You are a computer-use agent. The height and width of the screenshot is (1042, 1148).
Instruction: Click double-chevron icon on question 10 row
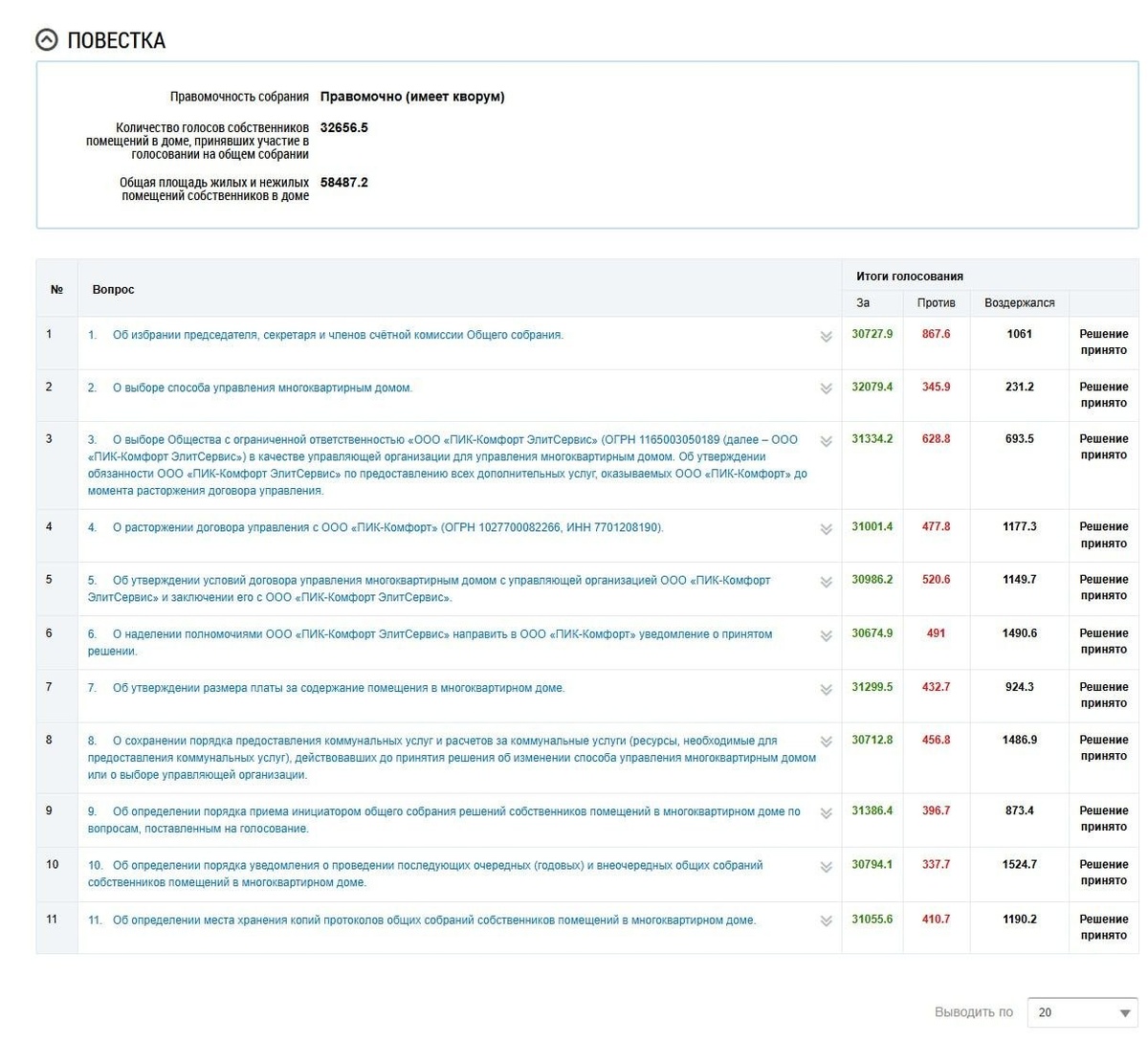click(826, 868)
